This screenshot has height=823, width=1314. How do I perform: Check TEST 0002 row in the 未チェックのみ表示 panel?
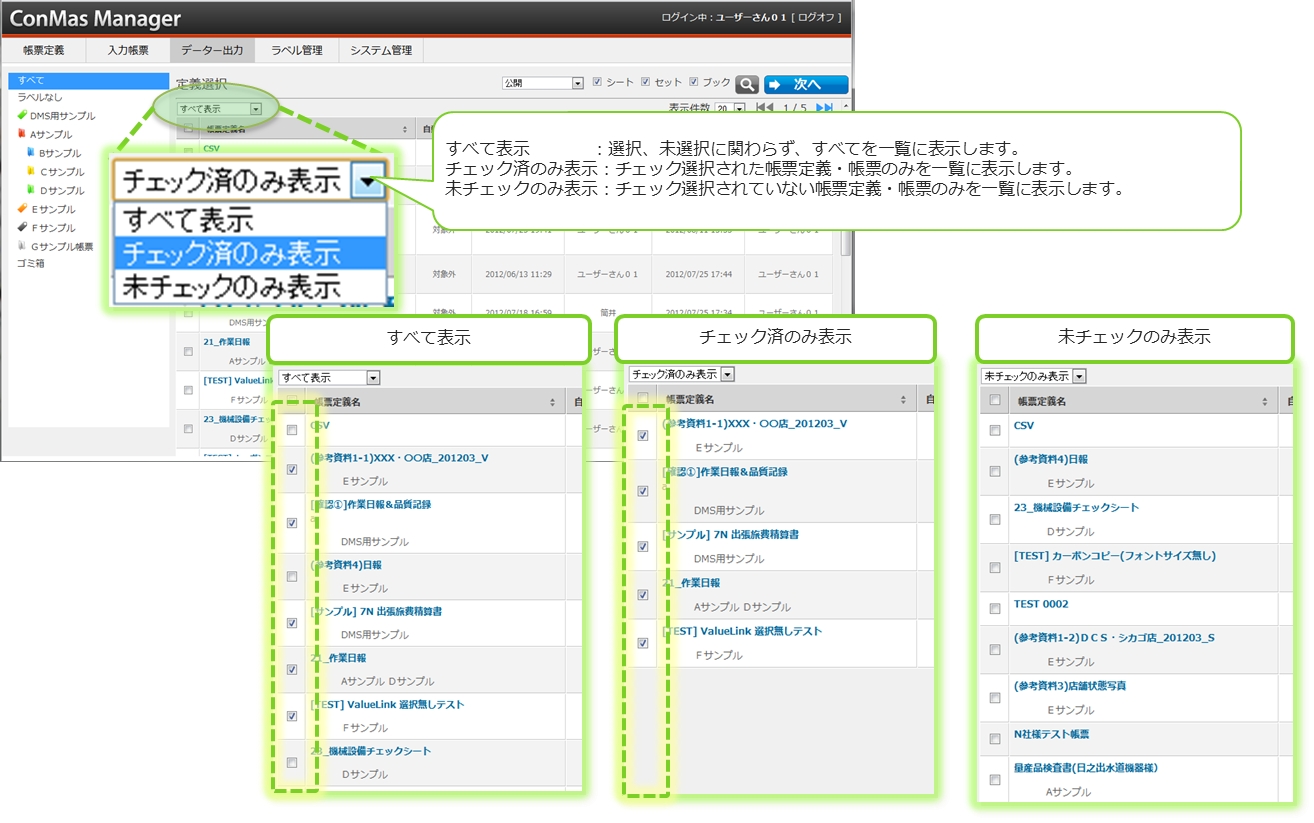pyautogui.click(x=995, y=608)
